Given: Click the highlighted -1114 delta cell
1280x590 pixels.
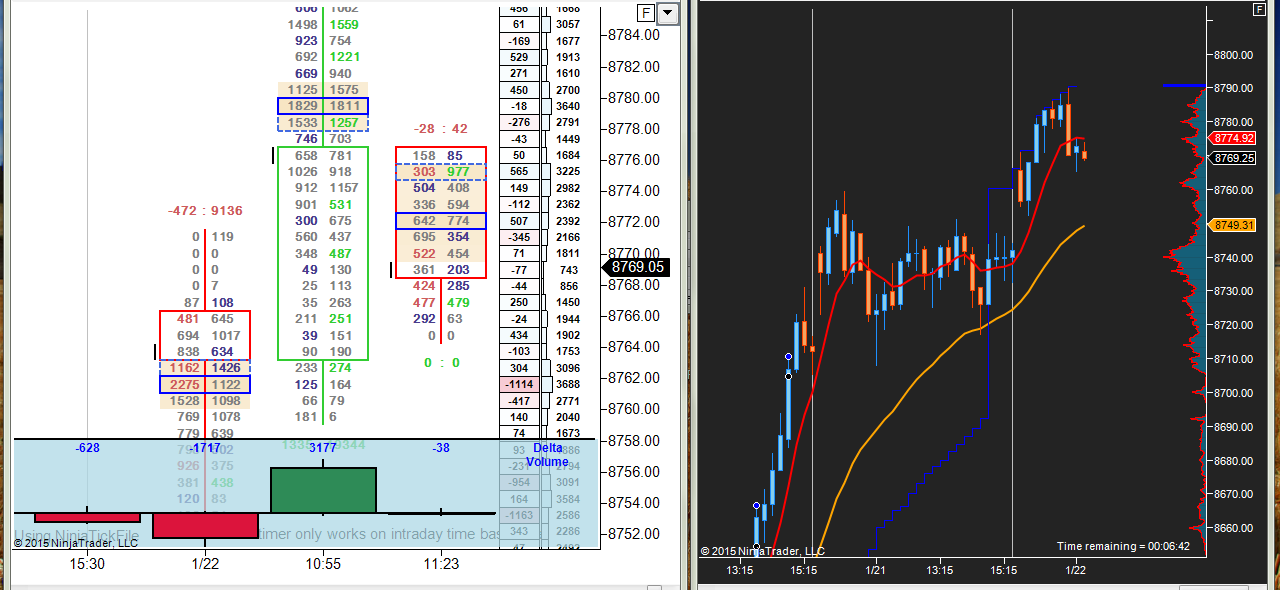Looking at the screenshot, I should pos(519,384).
